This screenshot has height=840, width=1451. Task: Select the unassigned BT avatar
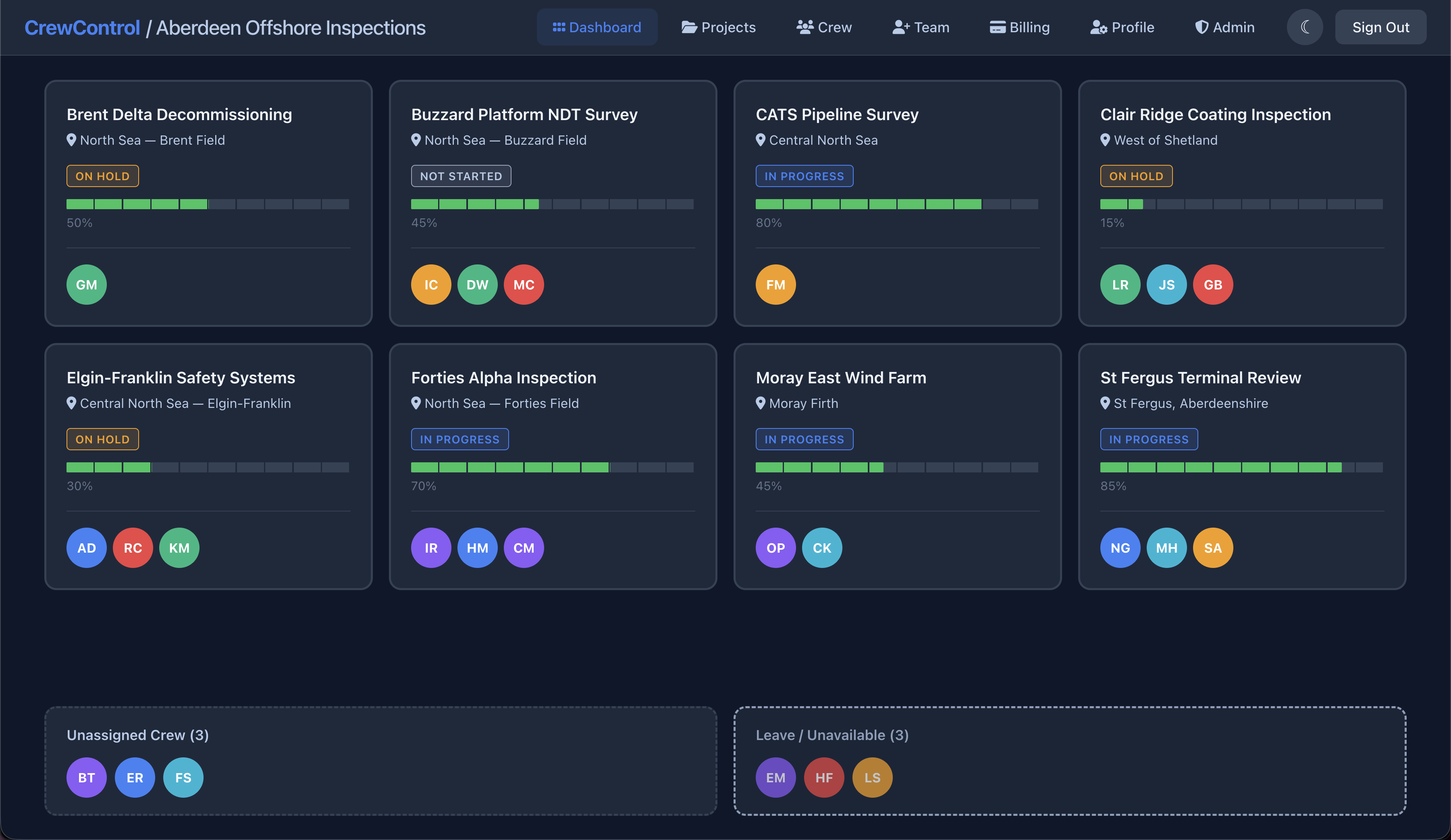(x=86, y=777)
